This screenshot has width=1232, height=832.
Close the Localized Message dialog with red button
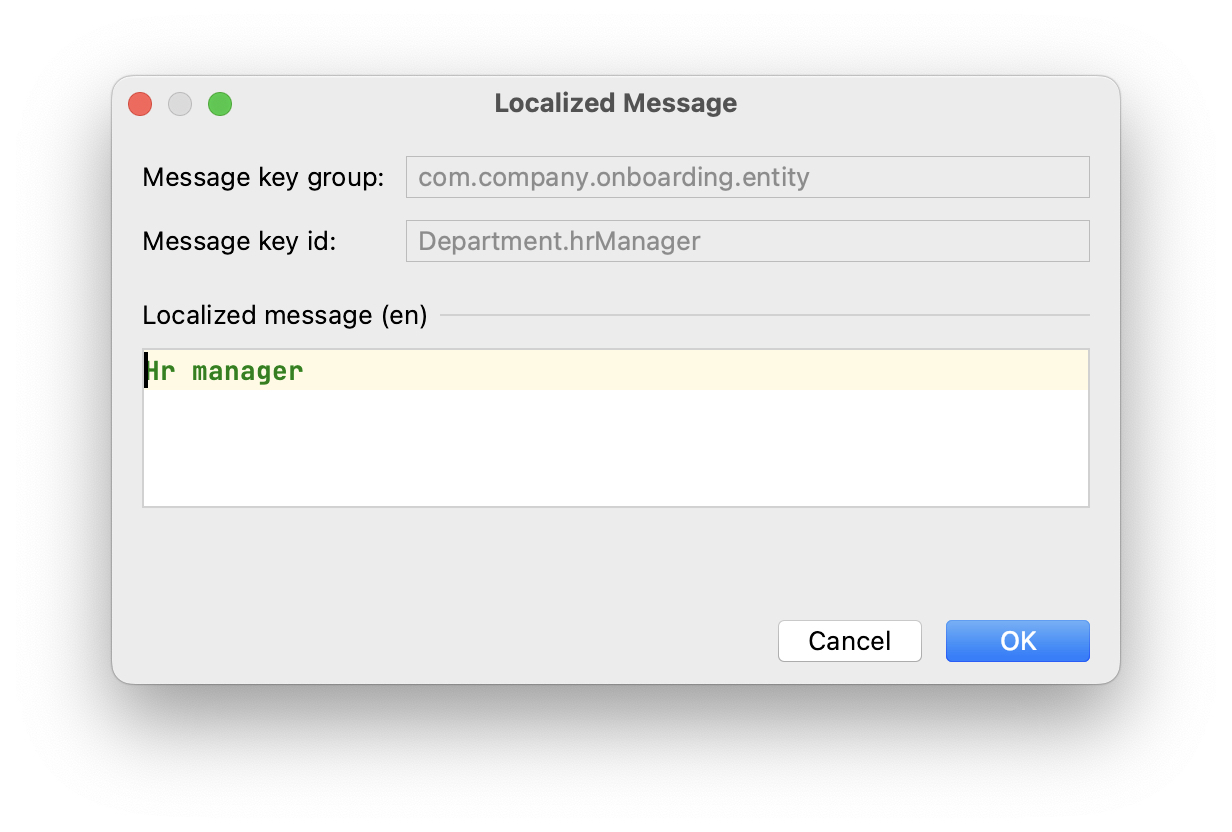point(140,104)
